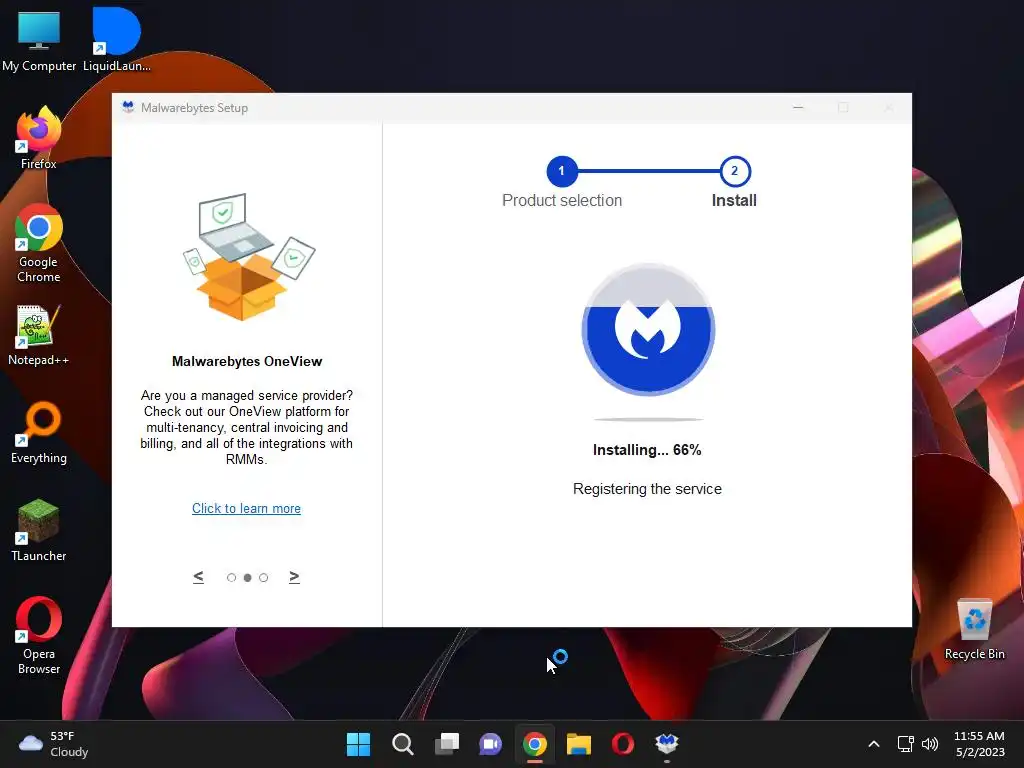1024x768 pixels.
Task: Open the volume tray icon
Action: (930, 744)
